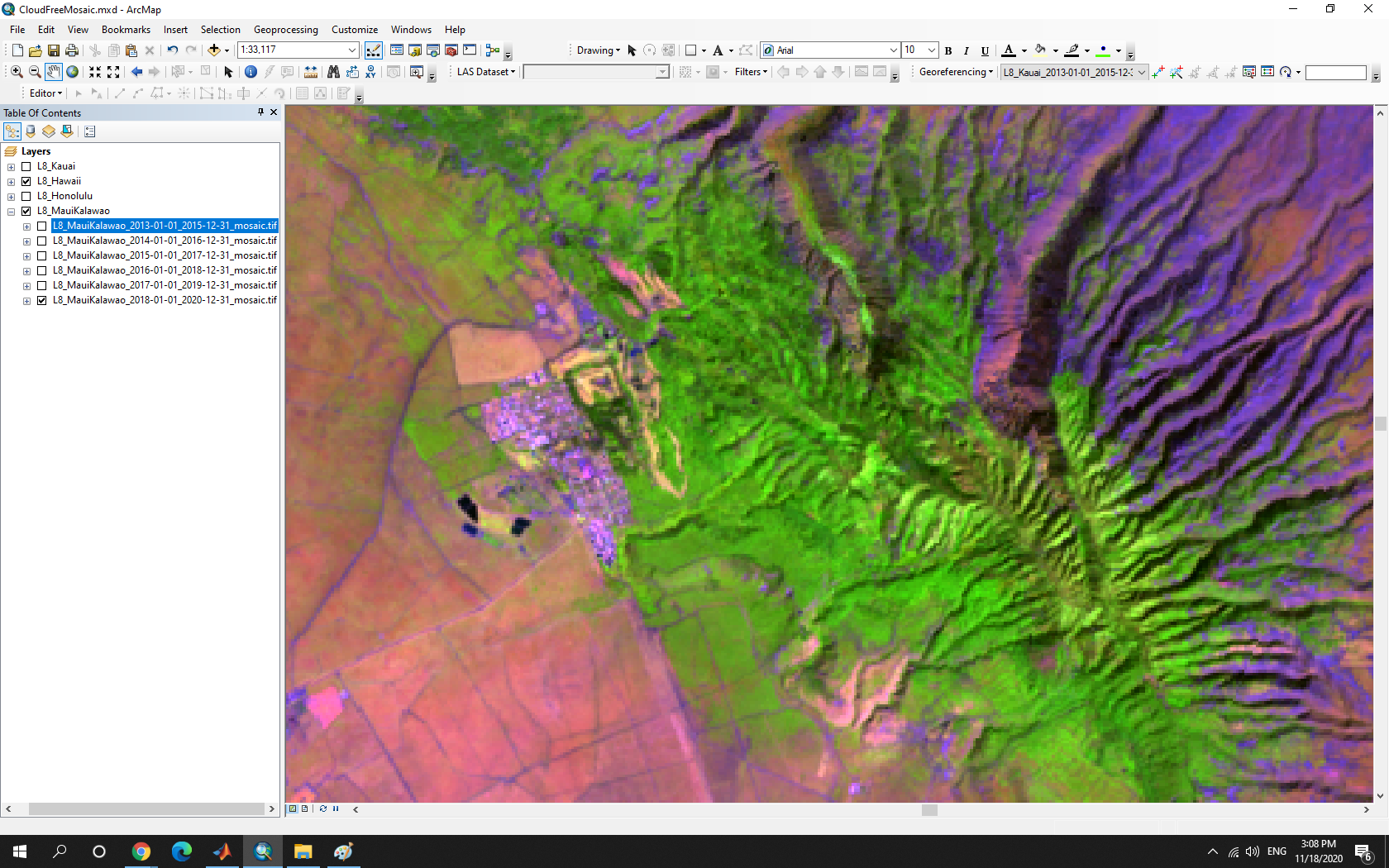Click the Editor dropdown button
1389x868 pixels.
pos(45,93)
